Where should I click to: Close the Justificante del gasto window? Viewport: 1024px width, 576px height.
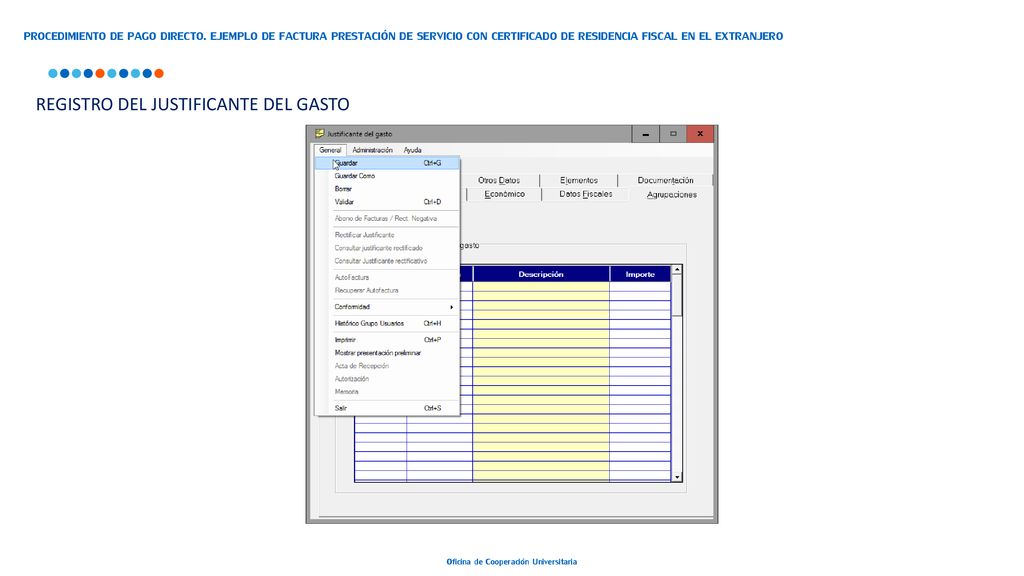[x=700, y=134]
